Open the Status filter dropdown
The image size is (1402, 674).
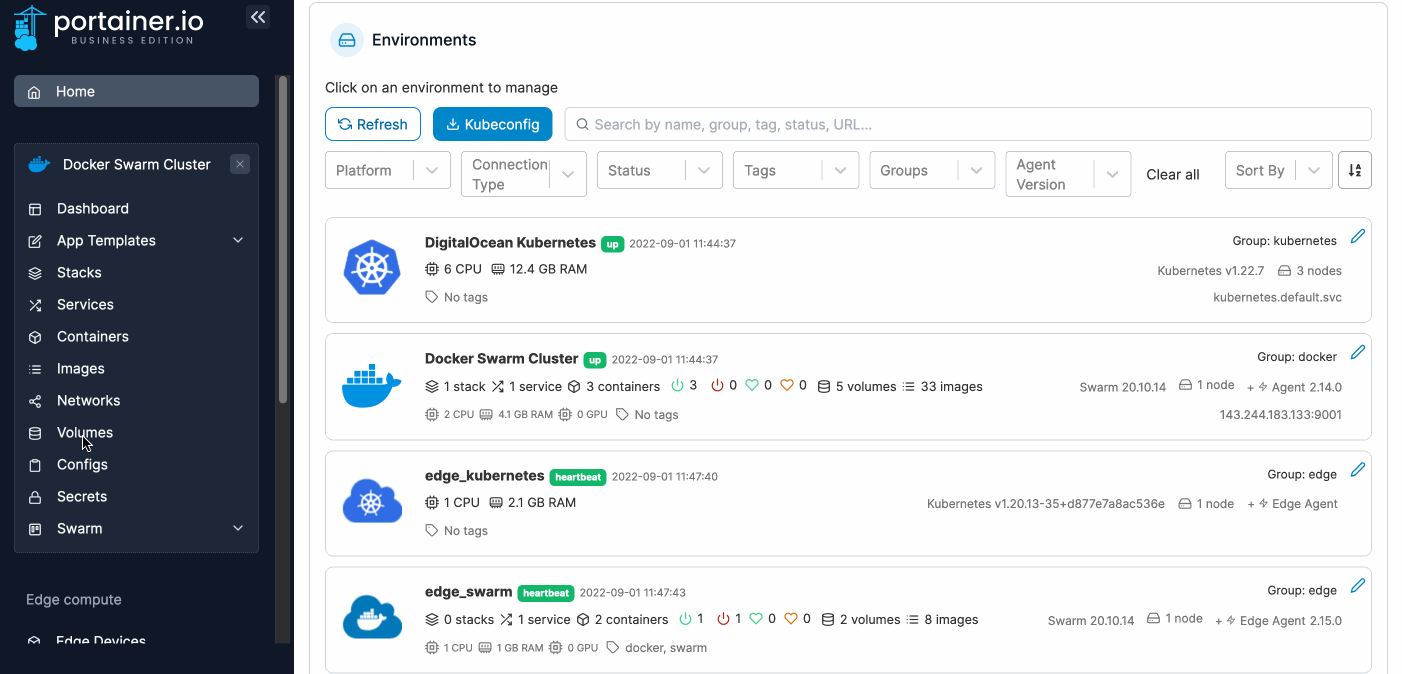(x=659, y=171)
